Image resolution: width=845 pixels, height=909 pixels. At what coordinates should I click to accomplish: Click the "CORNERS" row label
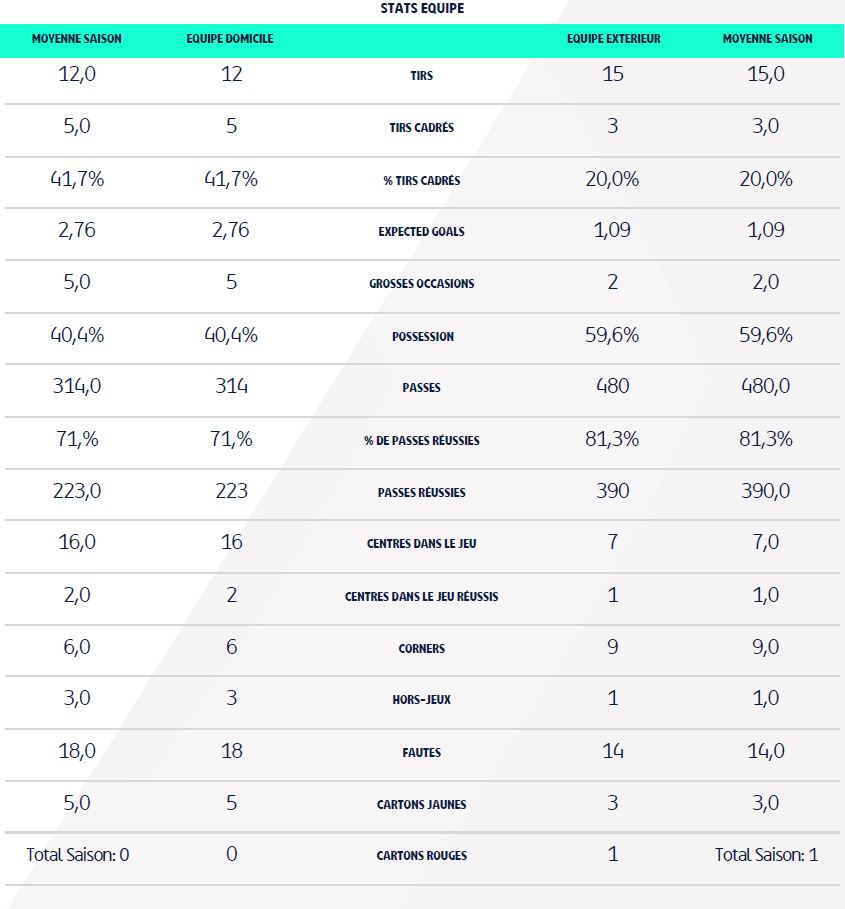coord(421,649)
